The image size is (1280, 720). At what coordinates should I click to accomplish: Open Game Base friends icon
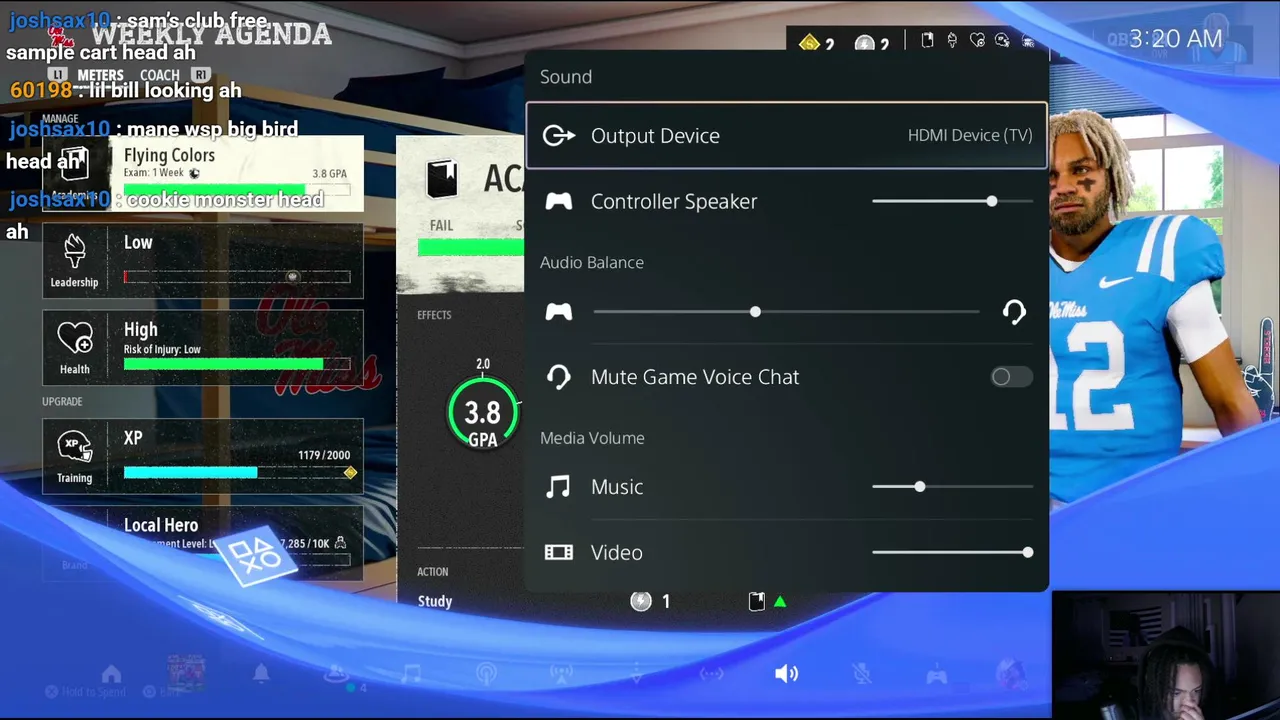336,674
